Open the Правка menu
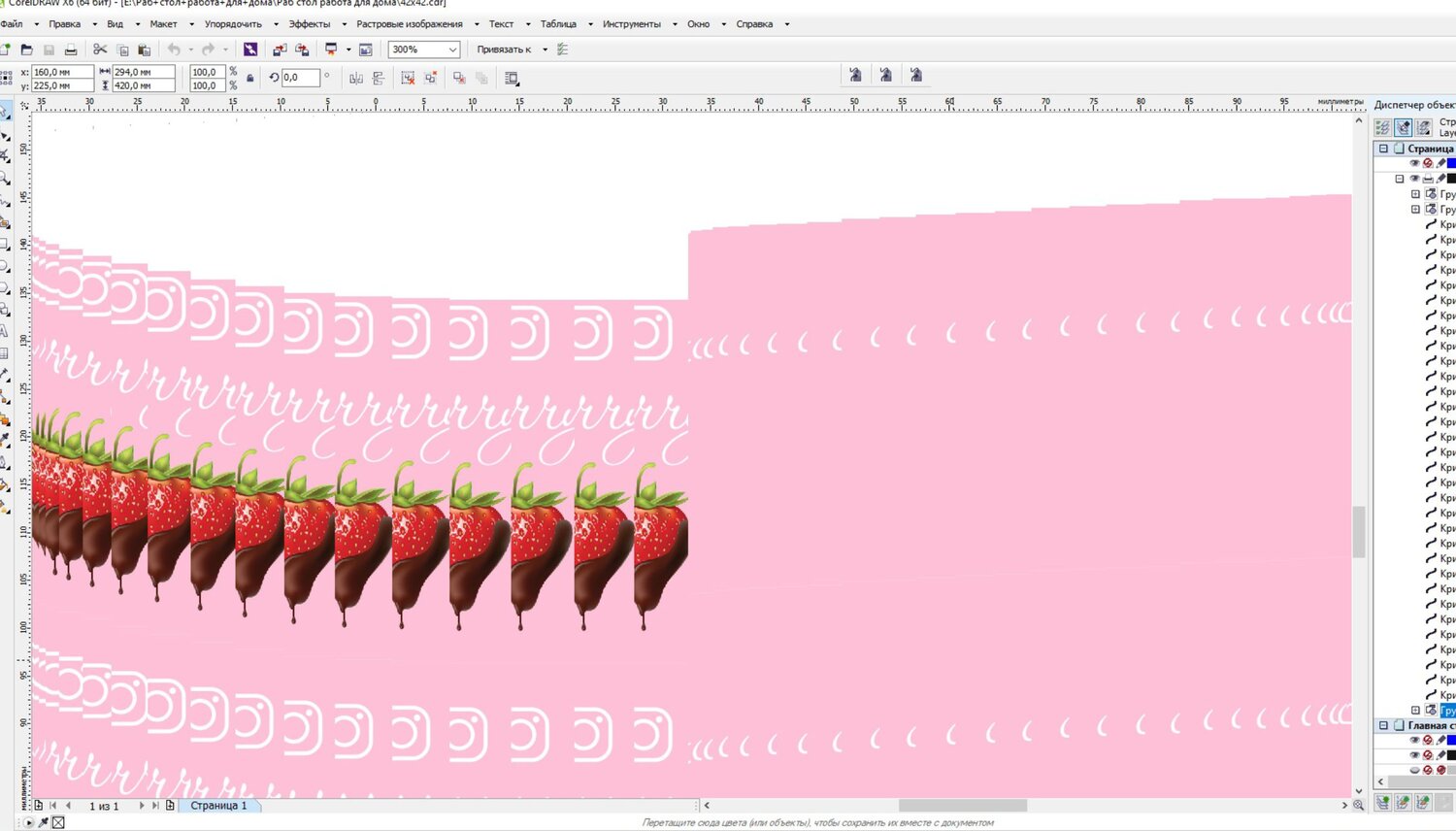The width and height of the screenshot is (1456, 831). click(65, 24)
